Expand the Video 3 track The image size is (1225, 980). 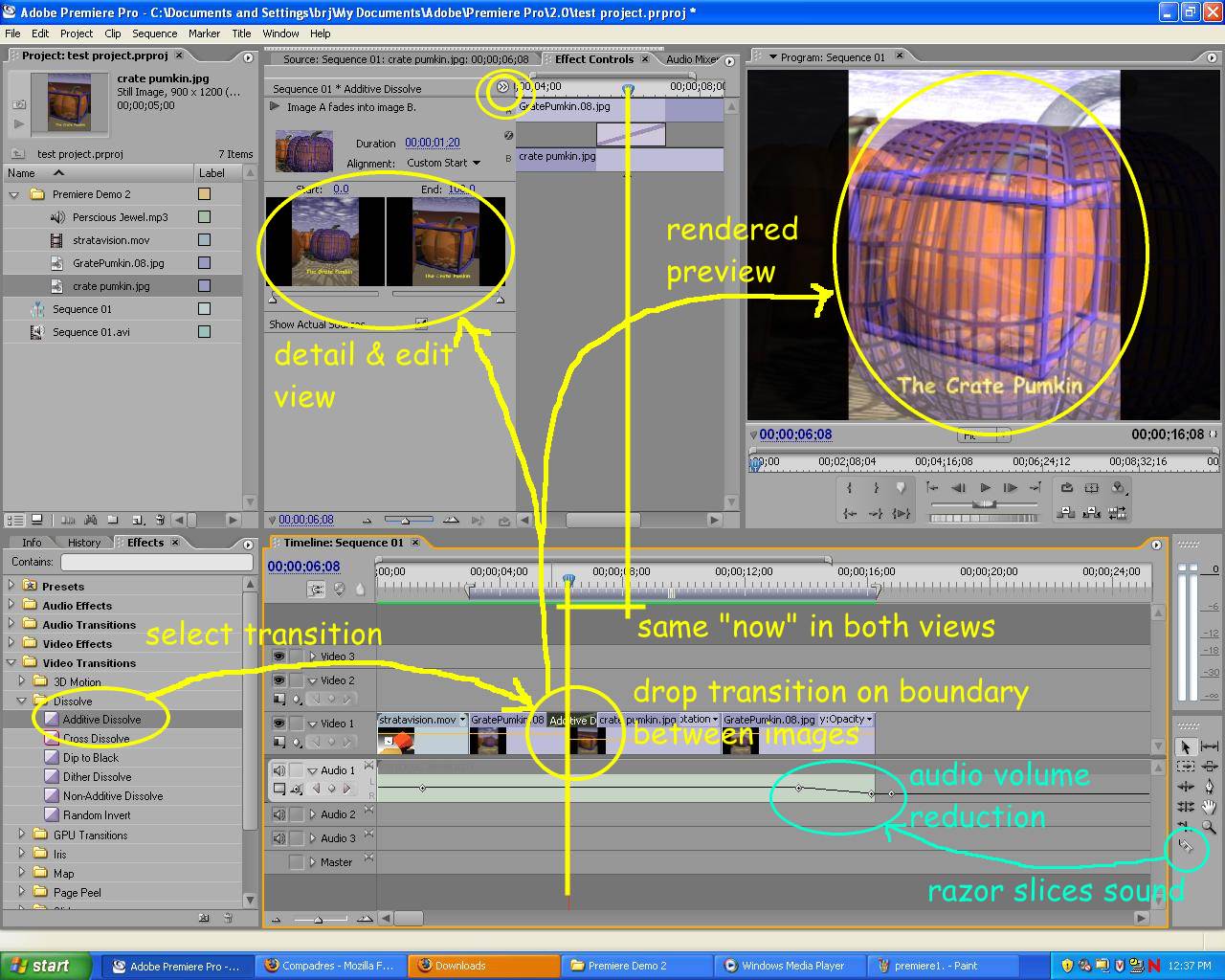coord(313,657)
